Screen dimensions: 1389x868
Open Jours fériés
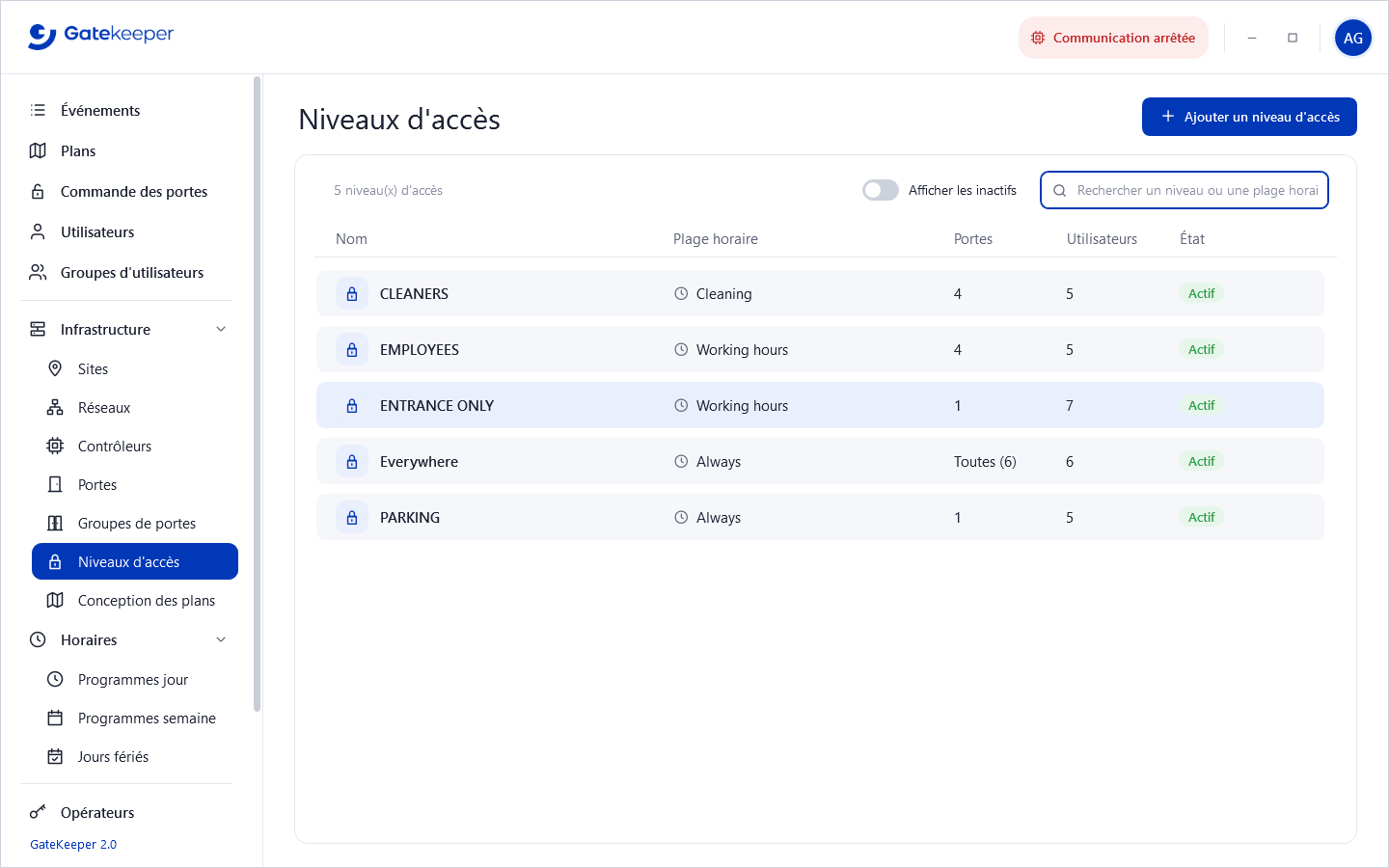coord(135,756)
